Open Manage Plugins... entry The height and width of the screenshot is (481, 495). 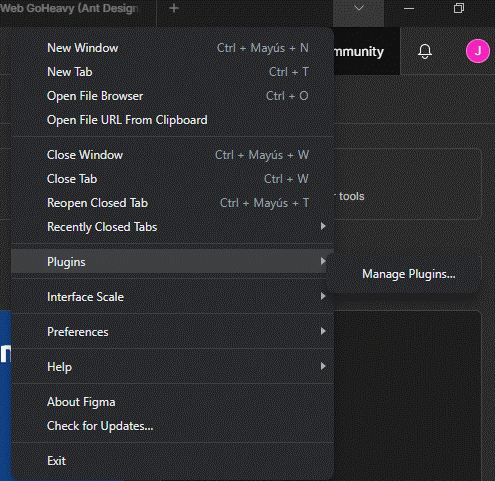click(x=404, y=274)
